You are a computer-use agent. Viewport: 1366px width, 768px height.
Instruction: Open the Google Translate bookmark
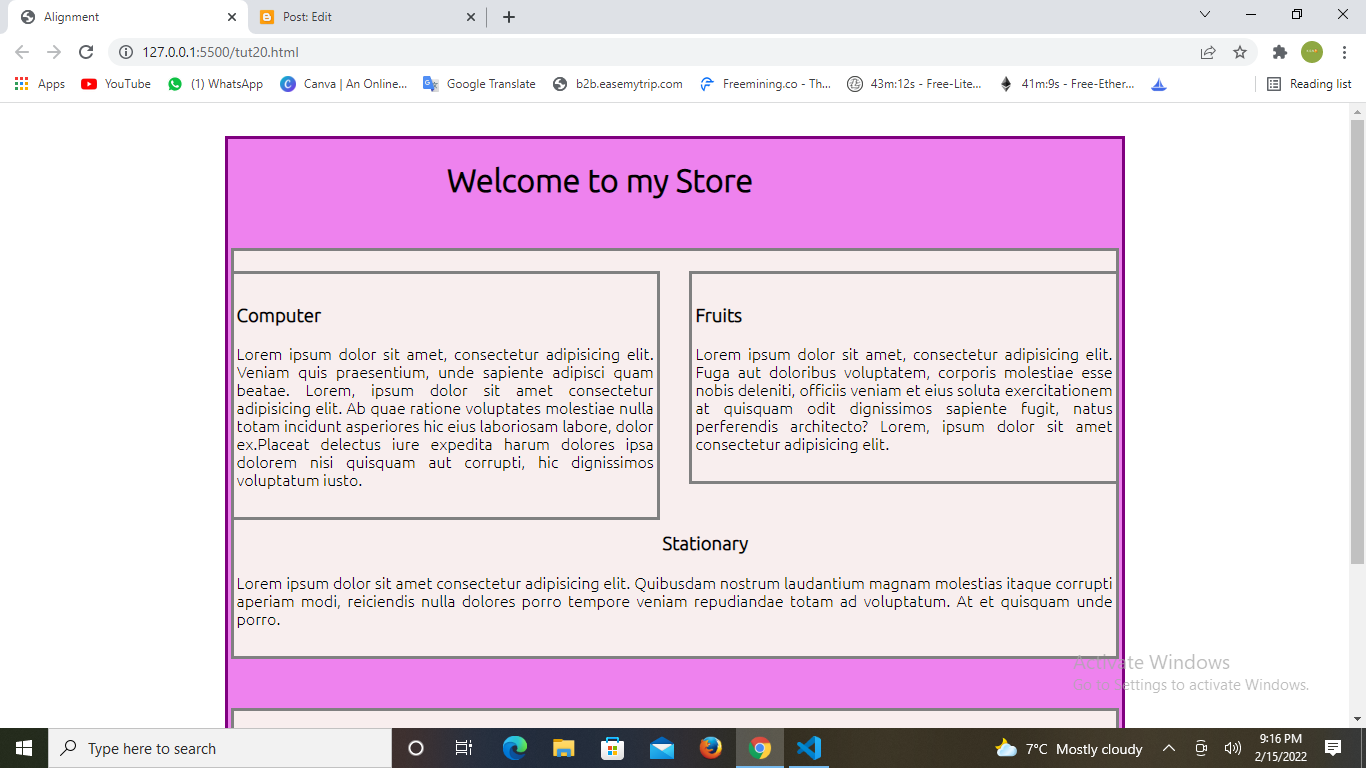[x=479, y=84]
